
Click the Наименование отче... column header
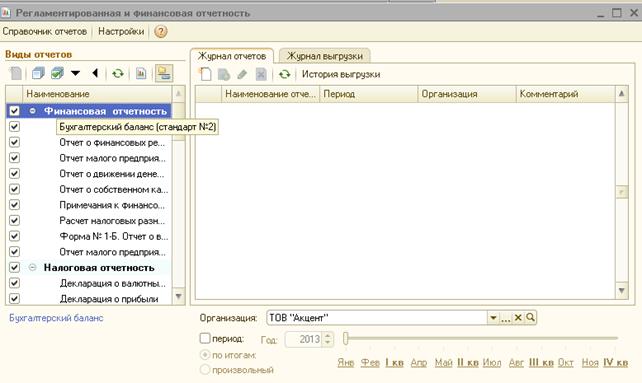coord(270,94)
